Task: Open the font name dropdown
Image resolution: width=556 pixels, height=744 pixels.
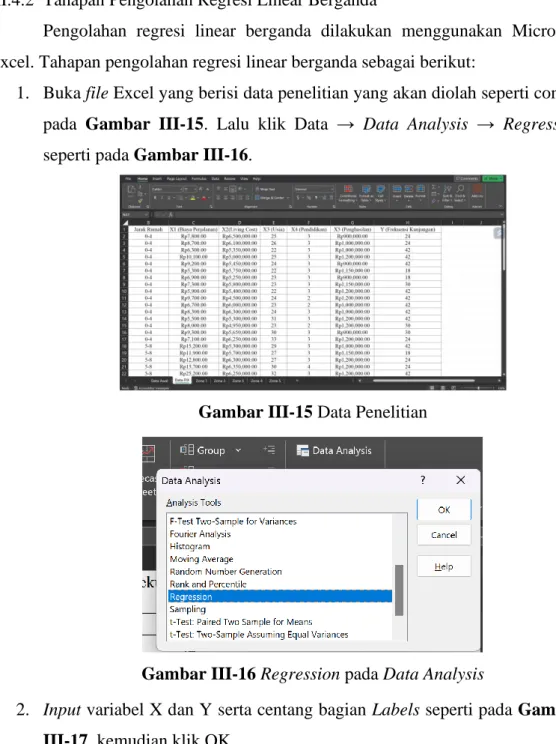Action: coord(181,189)
